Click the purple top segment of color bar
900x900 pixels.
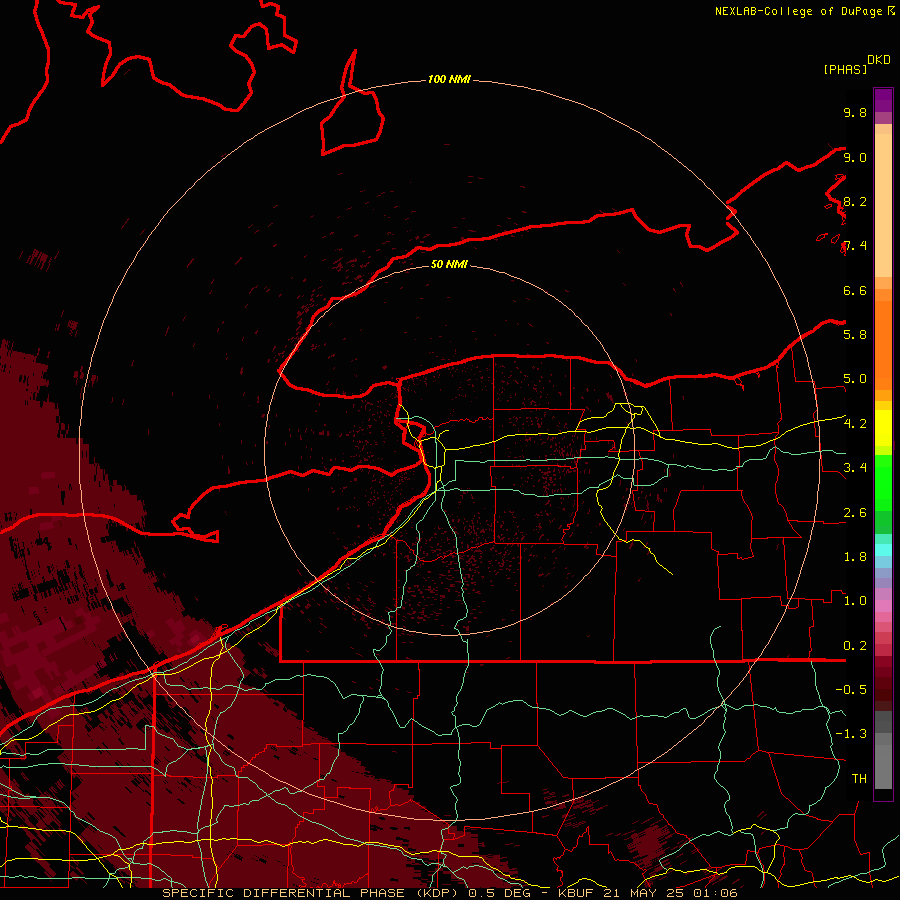tap(883, 100)
